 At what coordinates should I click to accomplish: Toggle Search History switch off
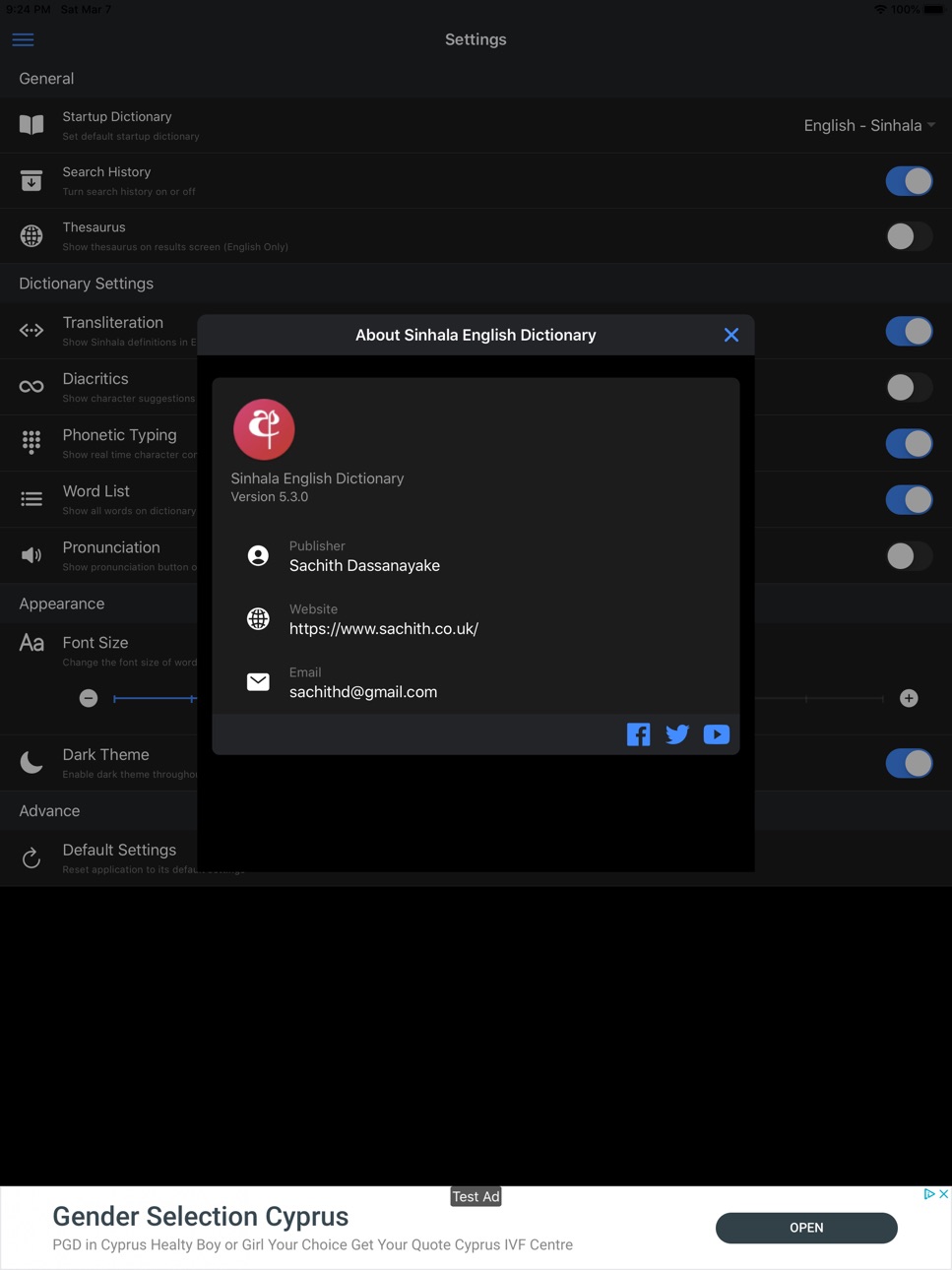[909, 181]
